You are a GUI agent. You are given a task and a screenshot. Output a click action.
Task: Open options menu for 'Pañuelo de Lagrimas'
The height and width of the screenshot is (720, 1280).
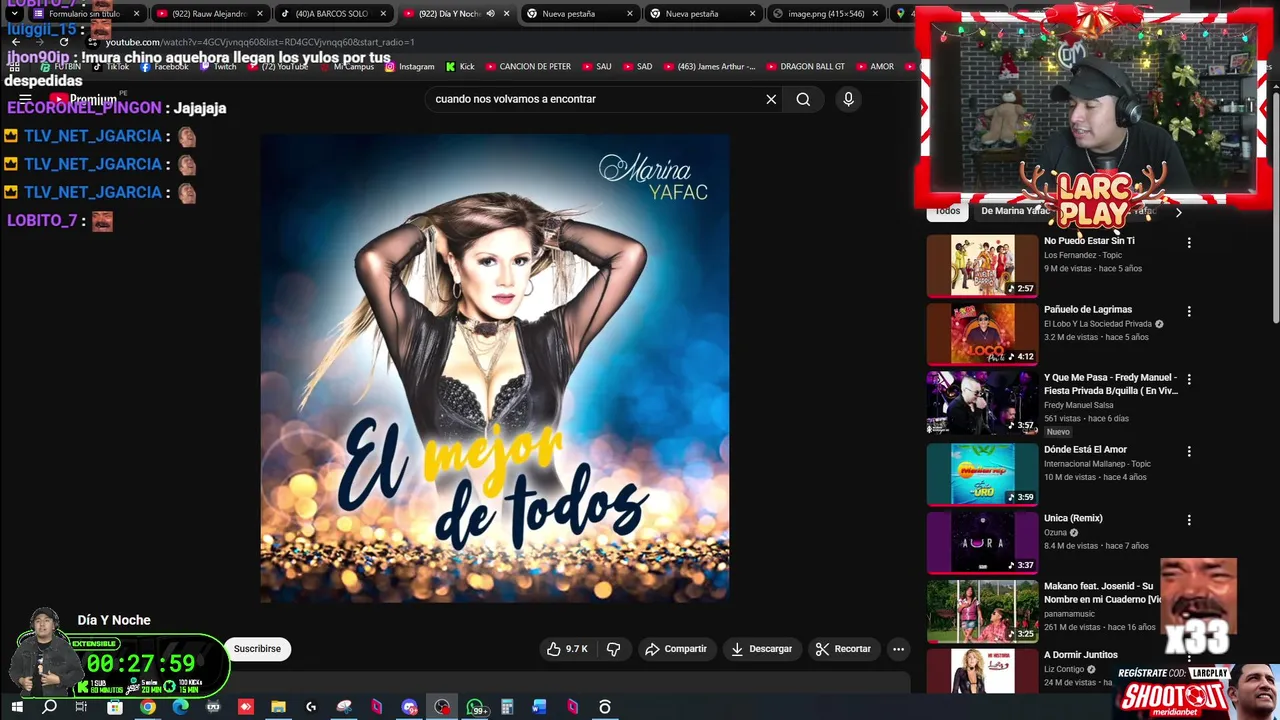[x=1189, y=311]
